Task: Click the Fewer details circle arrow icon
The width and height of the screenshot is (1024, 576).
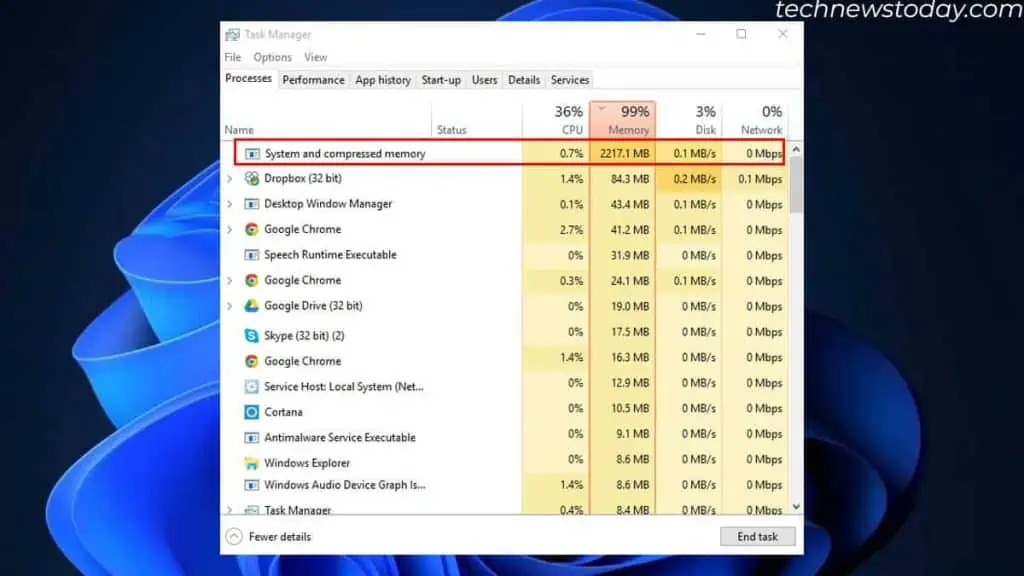Action: coord(234,537)
